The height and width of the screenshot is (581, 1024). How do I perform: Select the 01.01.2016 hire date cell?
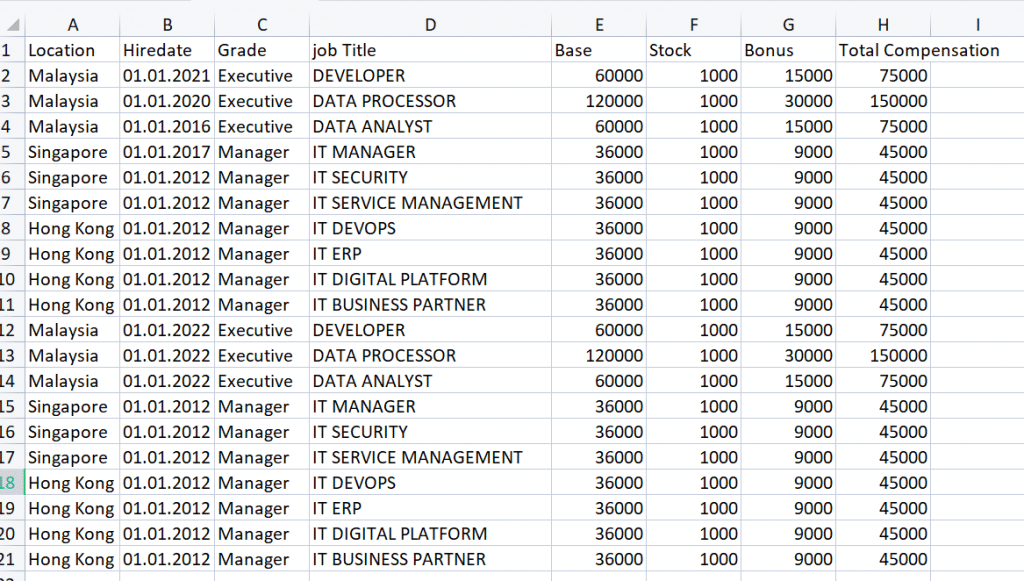pos(166,127)
